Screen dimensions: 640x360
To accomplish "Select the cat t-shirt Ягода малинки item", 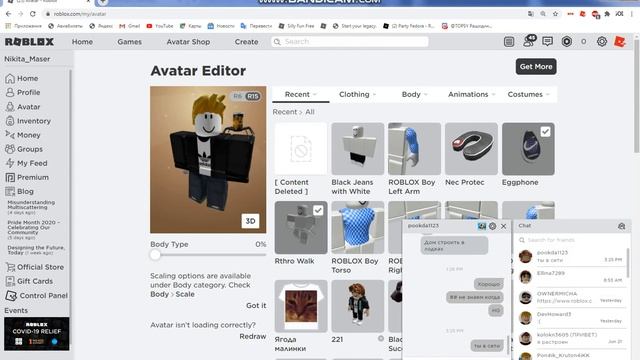I will coord(301,306).
